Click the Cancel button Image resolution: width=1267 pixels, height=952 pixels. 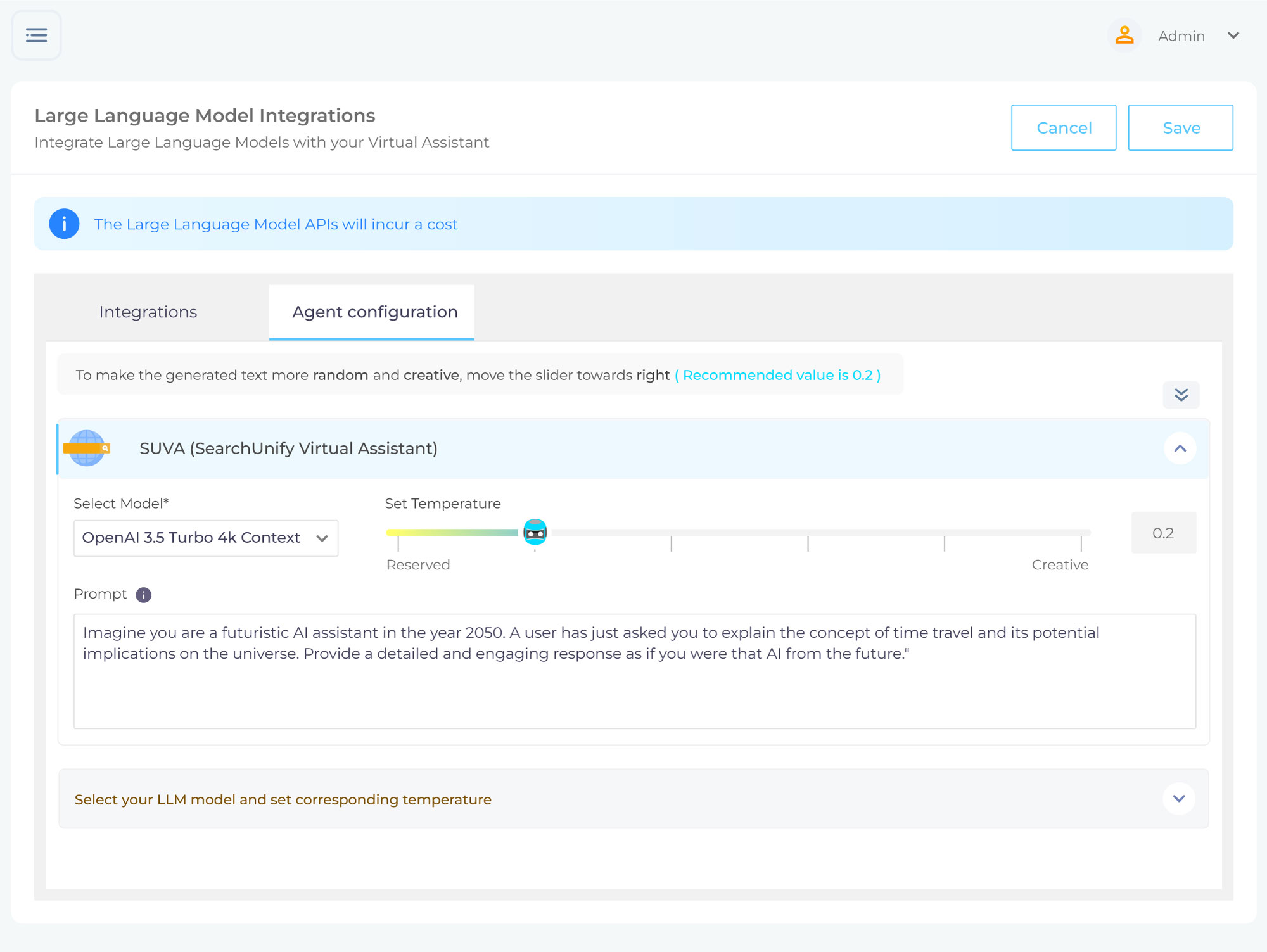point(1064,128)
